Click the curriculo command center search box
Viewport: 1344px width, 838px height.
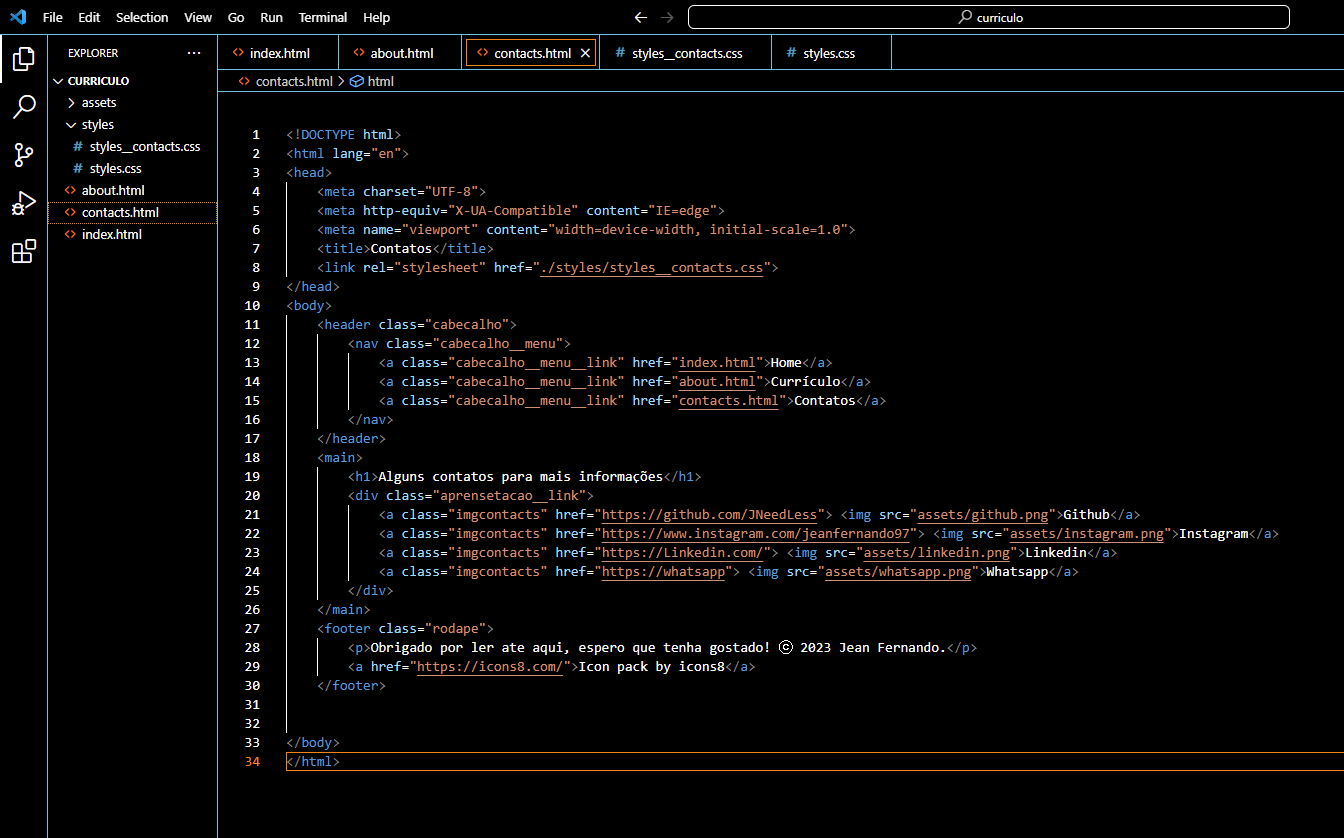tap(989, 17)
